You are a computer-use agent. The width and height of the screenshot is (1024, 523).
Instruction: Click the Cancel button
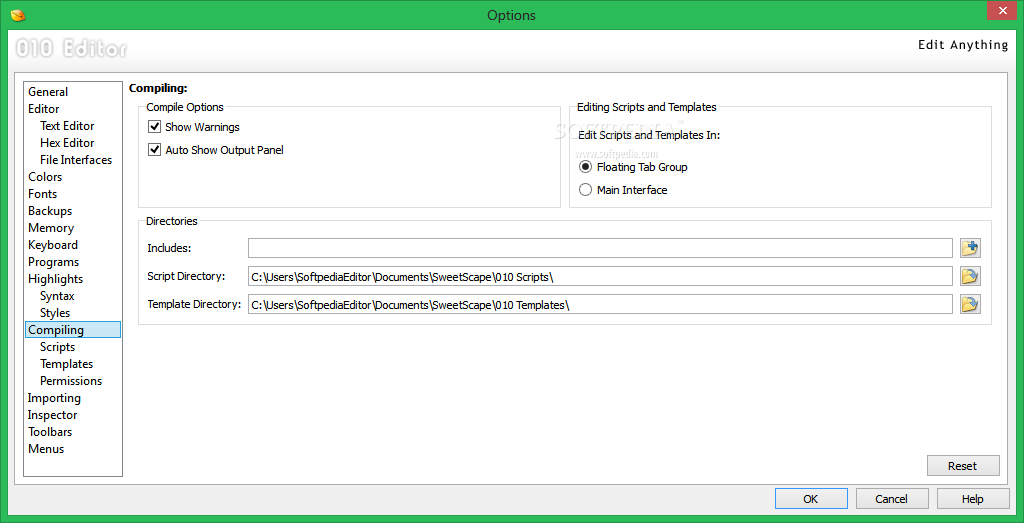(x=891, y=499)
